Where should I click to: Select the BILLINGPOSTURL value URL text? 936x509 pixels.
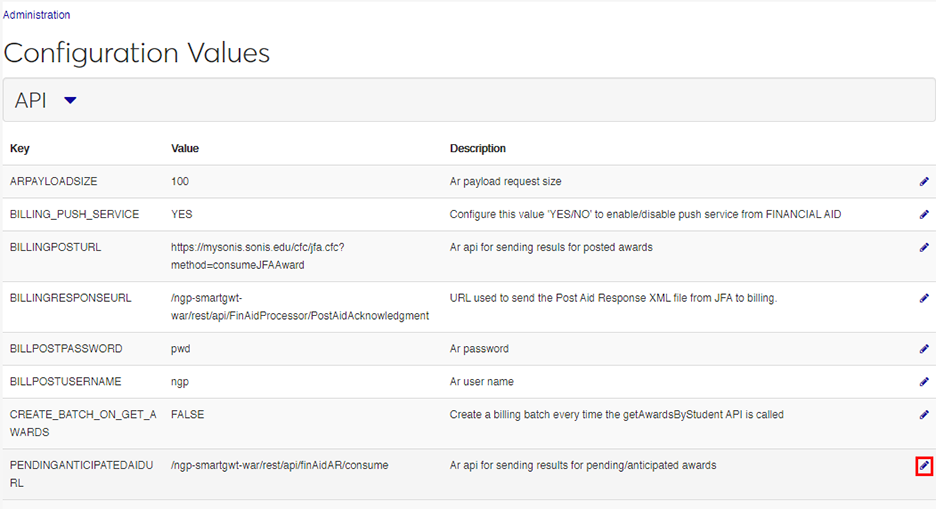pyautogui.click(x=257, y=256)
